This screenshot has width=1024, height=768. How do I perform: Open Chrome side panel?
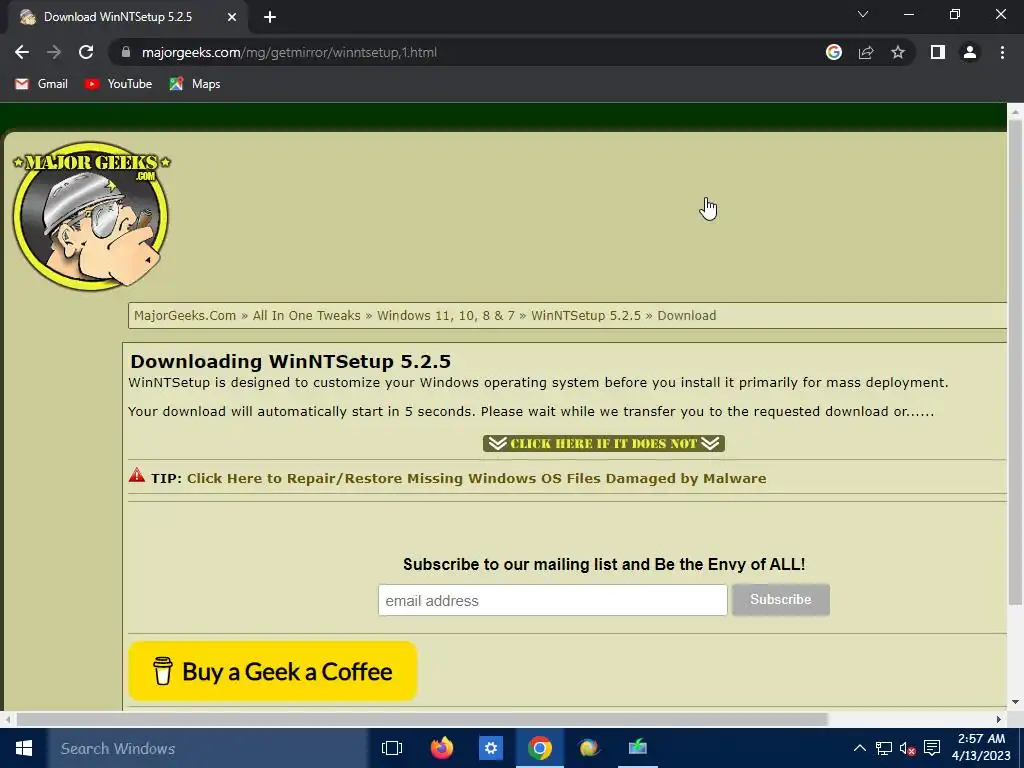(x=938, y=52)
